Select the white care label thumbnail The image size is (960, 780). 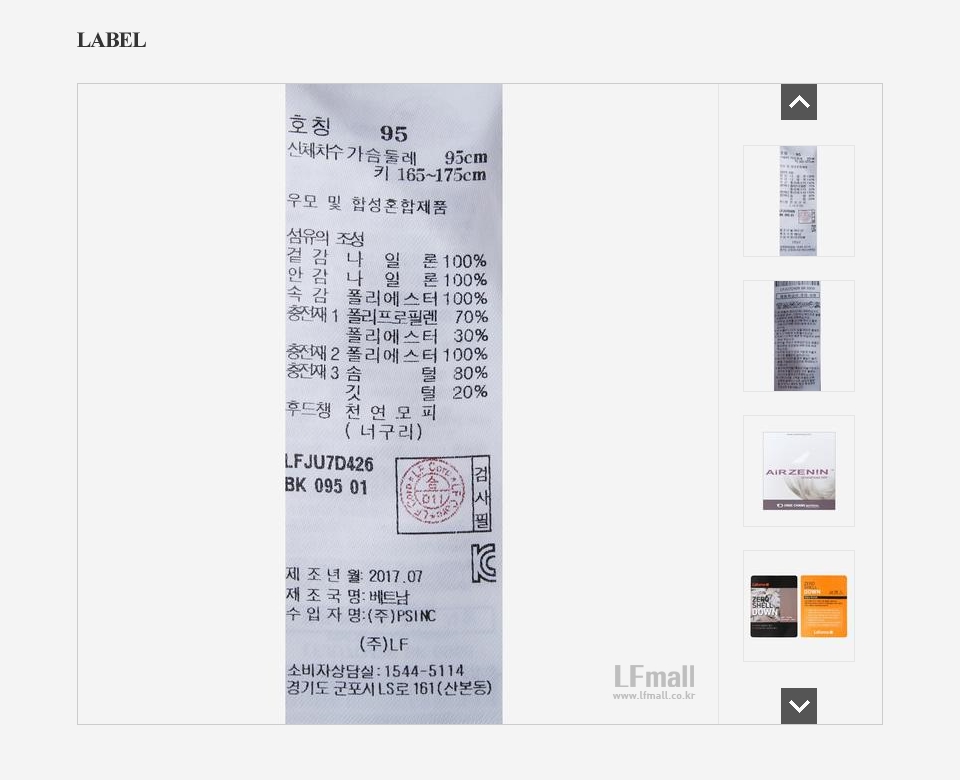tap(798, 201)
